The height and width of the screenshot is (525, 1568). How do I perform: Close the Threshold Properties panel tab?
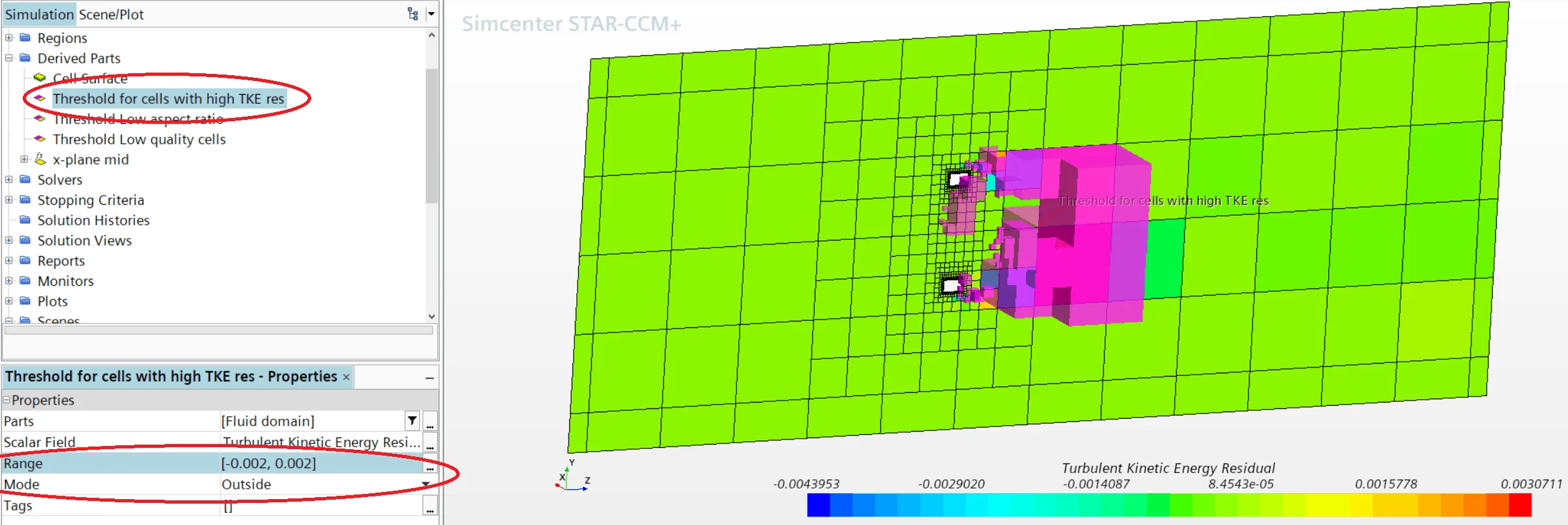(x=346, y=377)
